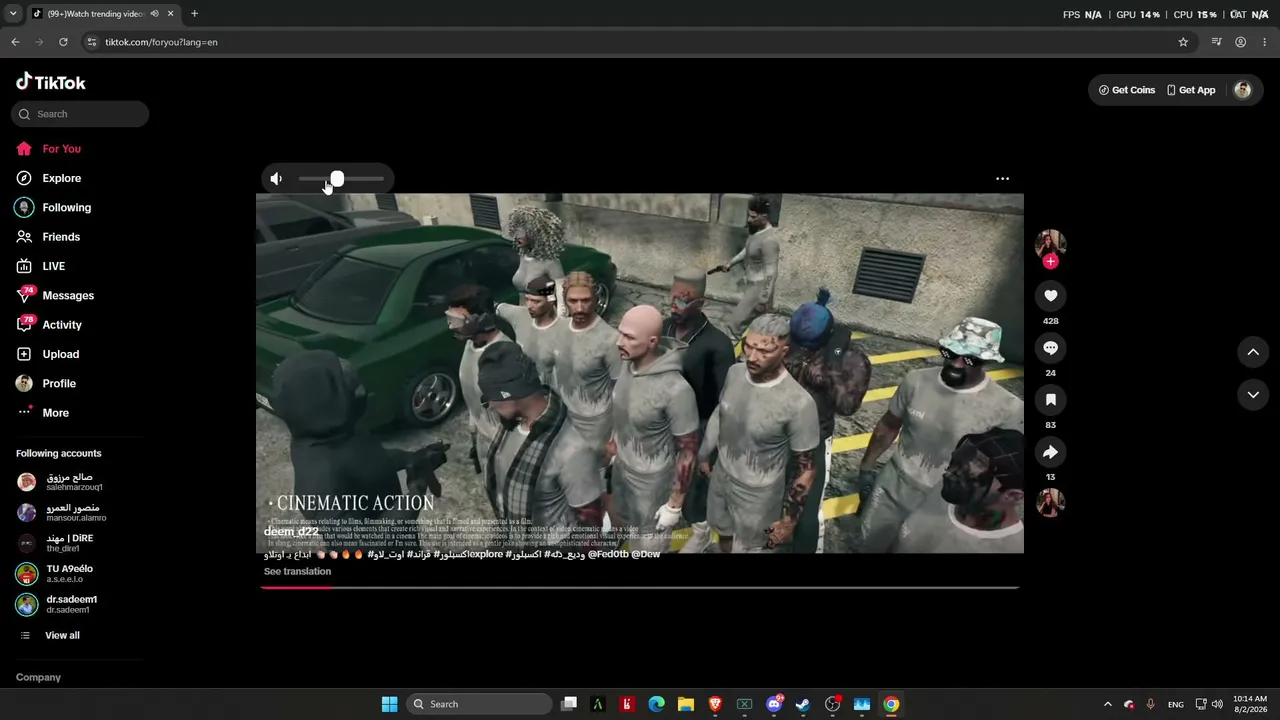This screenshot has height=720, width=1280.
Task: Open Steam from the taskbar
Action: (803, 704)
